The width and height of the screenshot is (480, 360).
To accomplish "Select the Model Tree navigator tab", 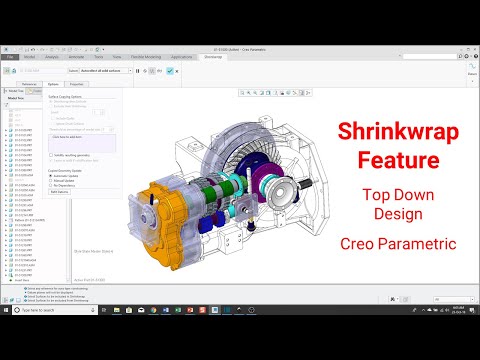I will coord(14,91).
